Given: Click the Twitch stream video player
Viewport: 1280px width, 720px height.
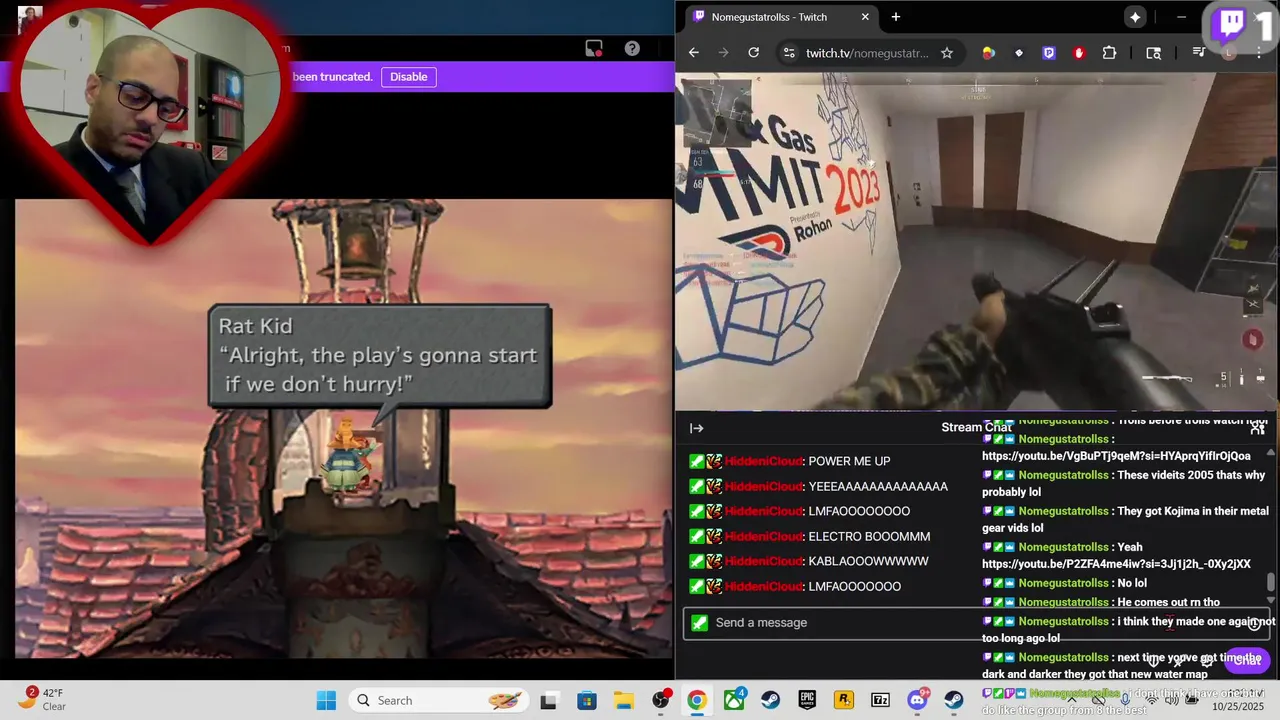Looking at the screenshot, I should pos(976,241).
